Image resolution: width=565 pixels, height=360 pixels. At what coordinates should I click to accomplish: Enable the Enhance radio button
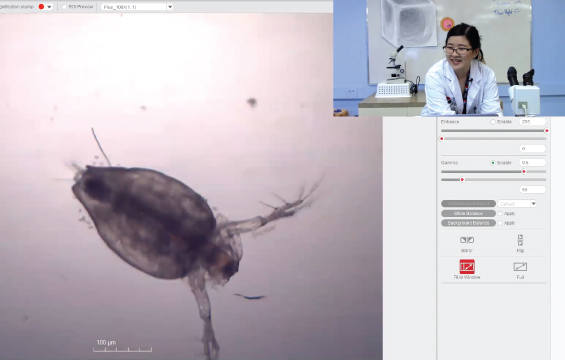pos(493,122)
